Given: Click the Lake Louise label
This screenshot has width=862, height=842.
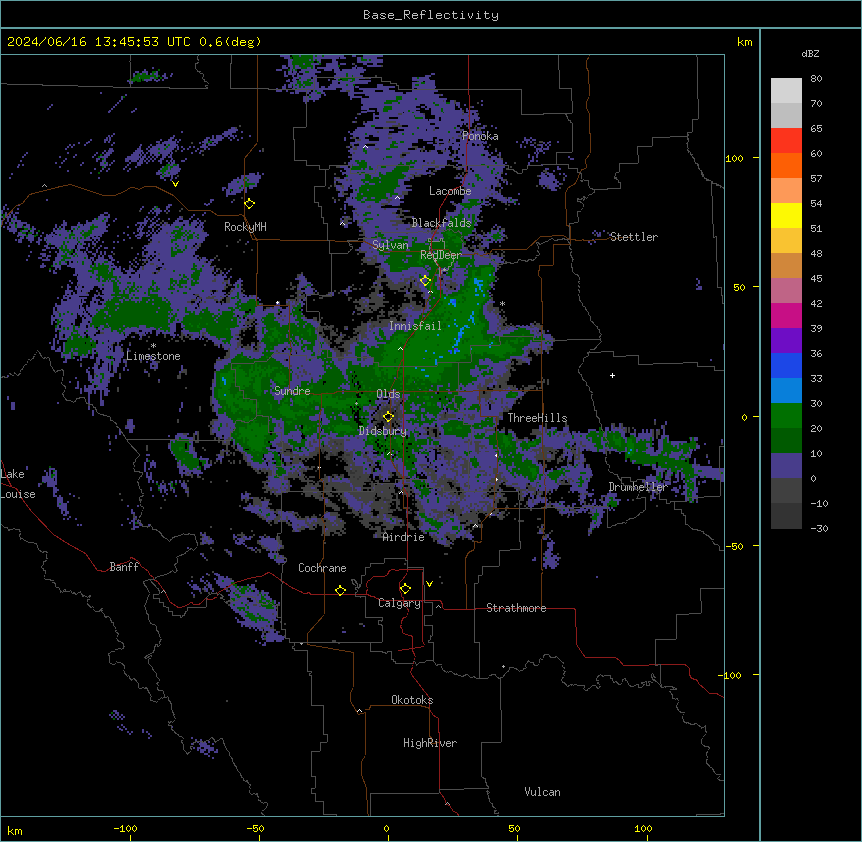Looking at the screenshot, I should pos(18,484).
